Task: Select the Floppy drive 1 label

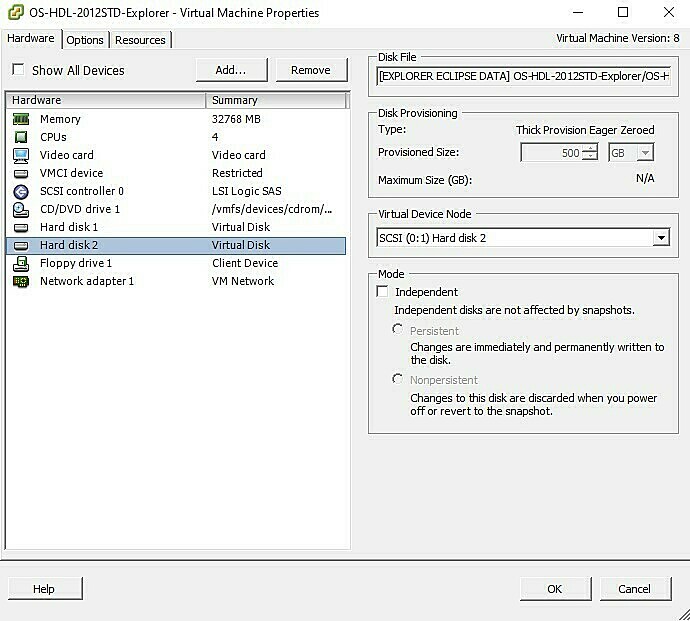Action: pos(76,263)
